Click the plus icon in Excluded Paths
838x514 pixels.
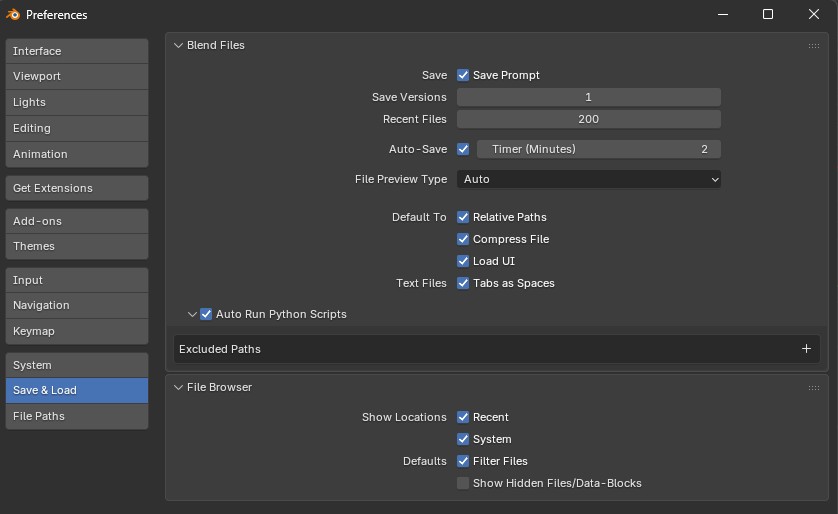point(806,349)
